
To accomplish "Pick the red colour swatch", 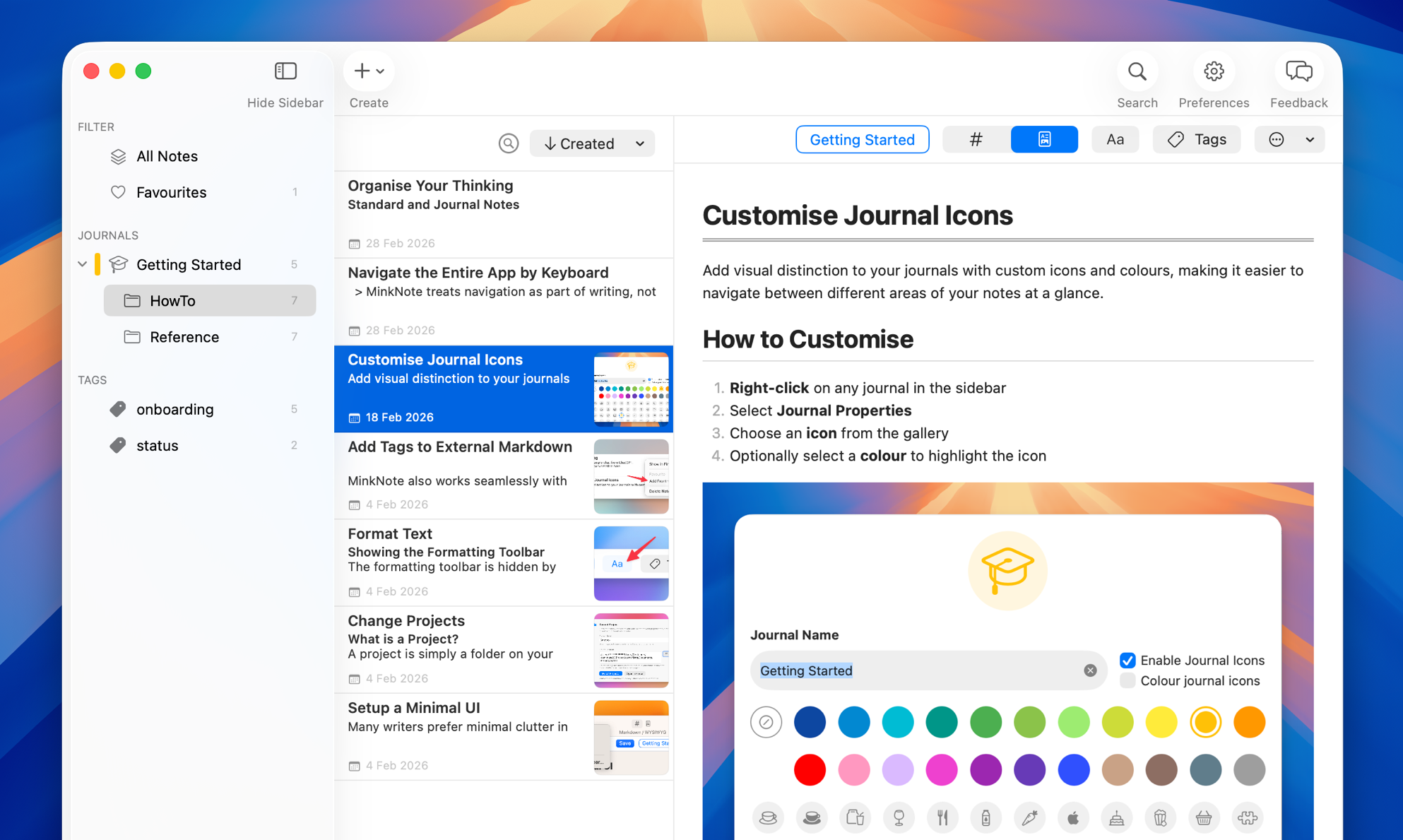I will pos(810,770).
